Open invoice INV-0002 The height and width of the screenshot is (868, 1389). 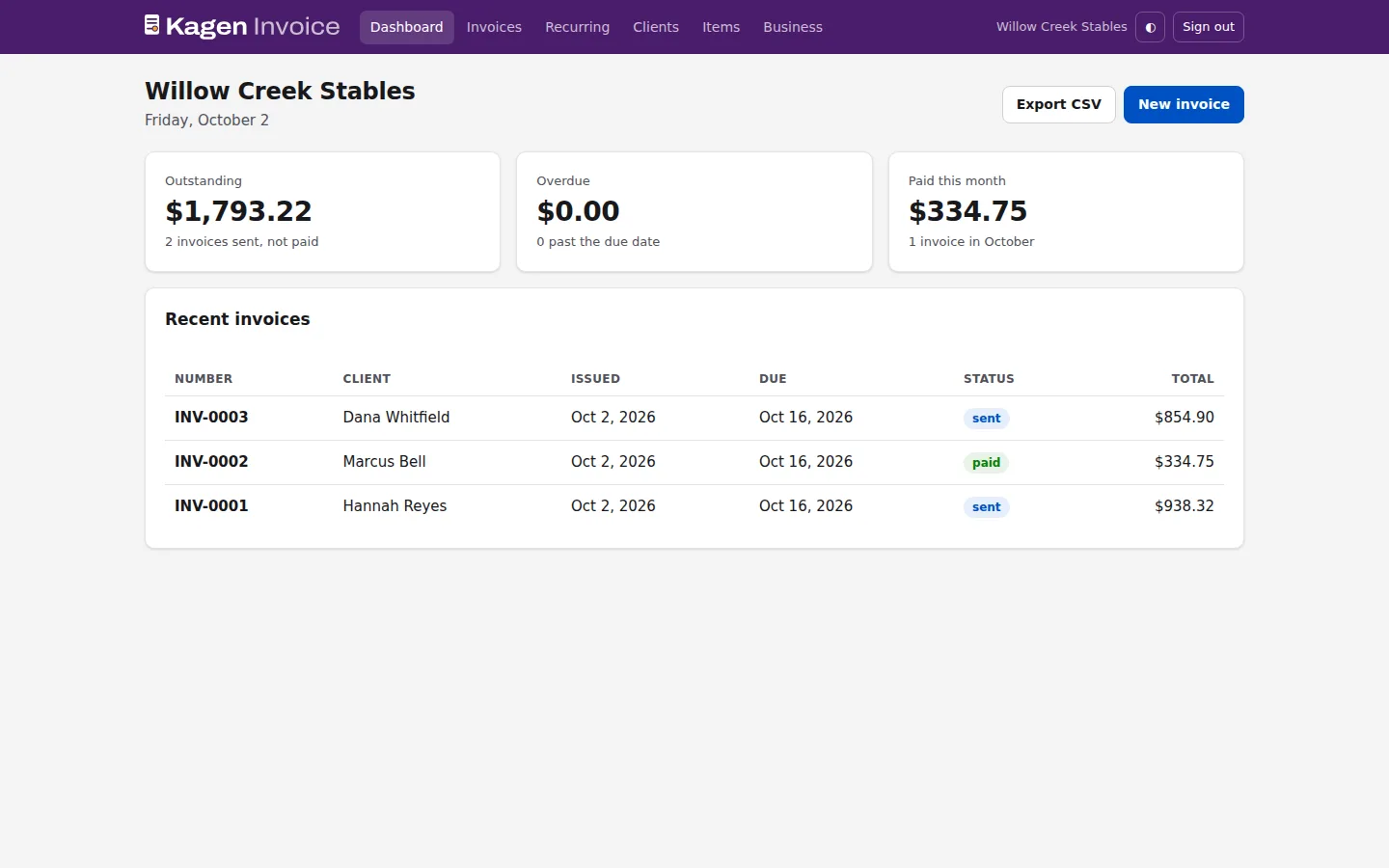point(211,462)
